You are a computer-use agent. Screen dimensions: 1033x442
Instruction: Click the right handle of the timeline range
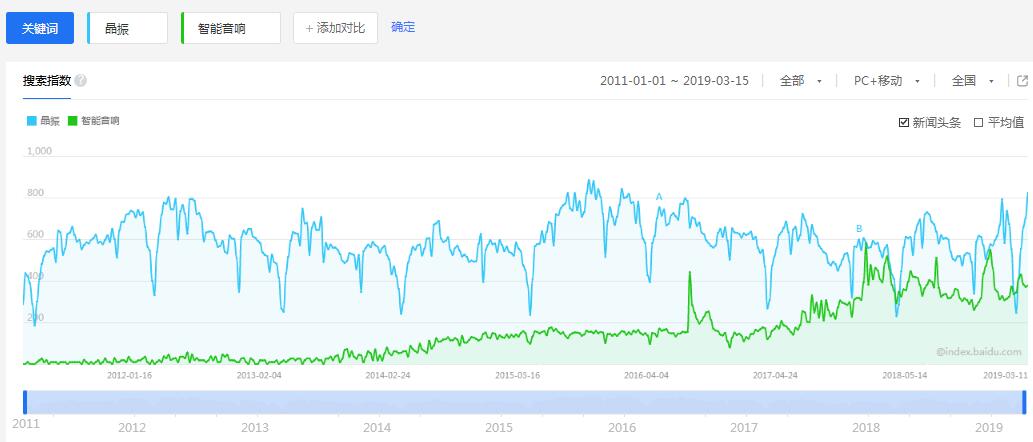coord(1024,402)
